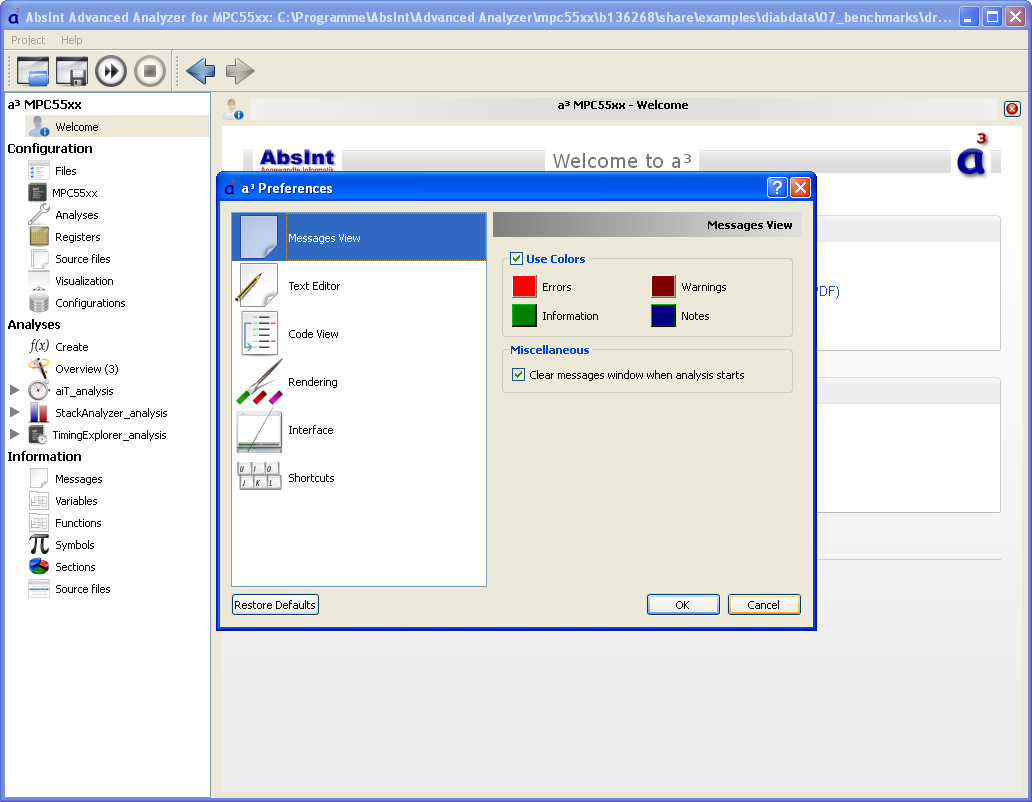Open the Rendering preferences page
The image size is (1032, 802).
pyautogui.click(x=359, y=382)
